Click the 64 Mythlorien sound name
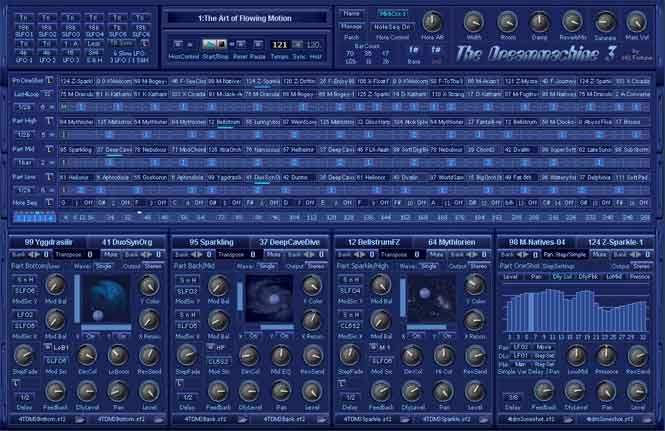The width and height of the screenshot is (665, 431). click(451, 242)
